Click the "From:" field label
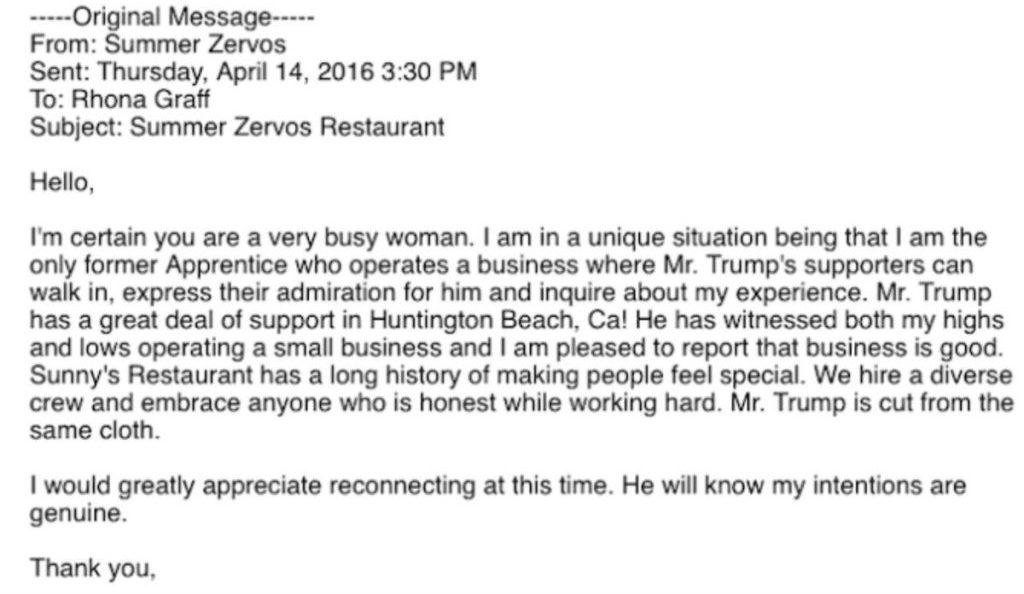 click(56, 44)
